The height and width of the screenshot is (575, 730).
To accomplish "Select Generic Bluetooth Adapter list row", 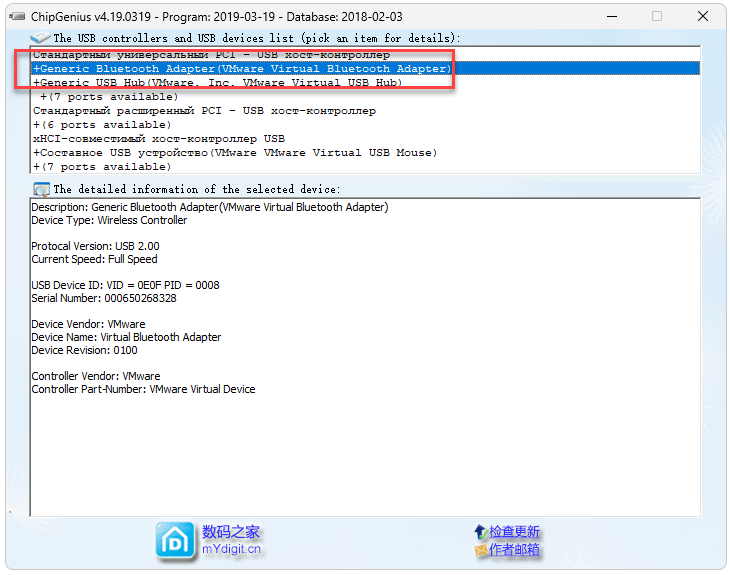I will coord(365,68).
